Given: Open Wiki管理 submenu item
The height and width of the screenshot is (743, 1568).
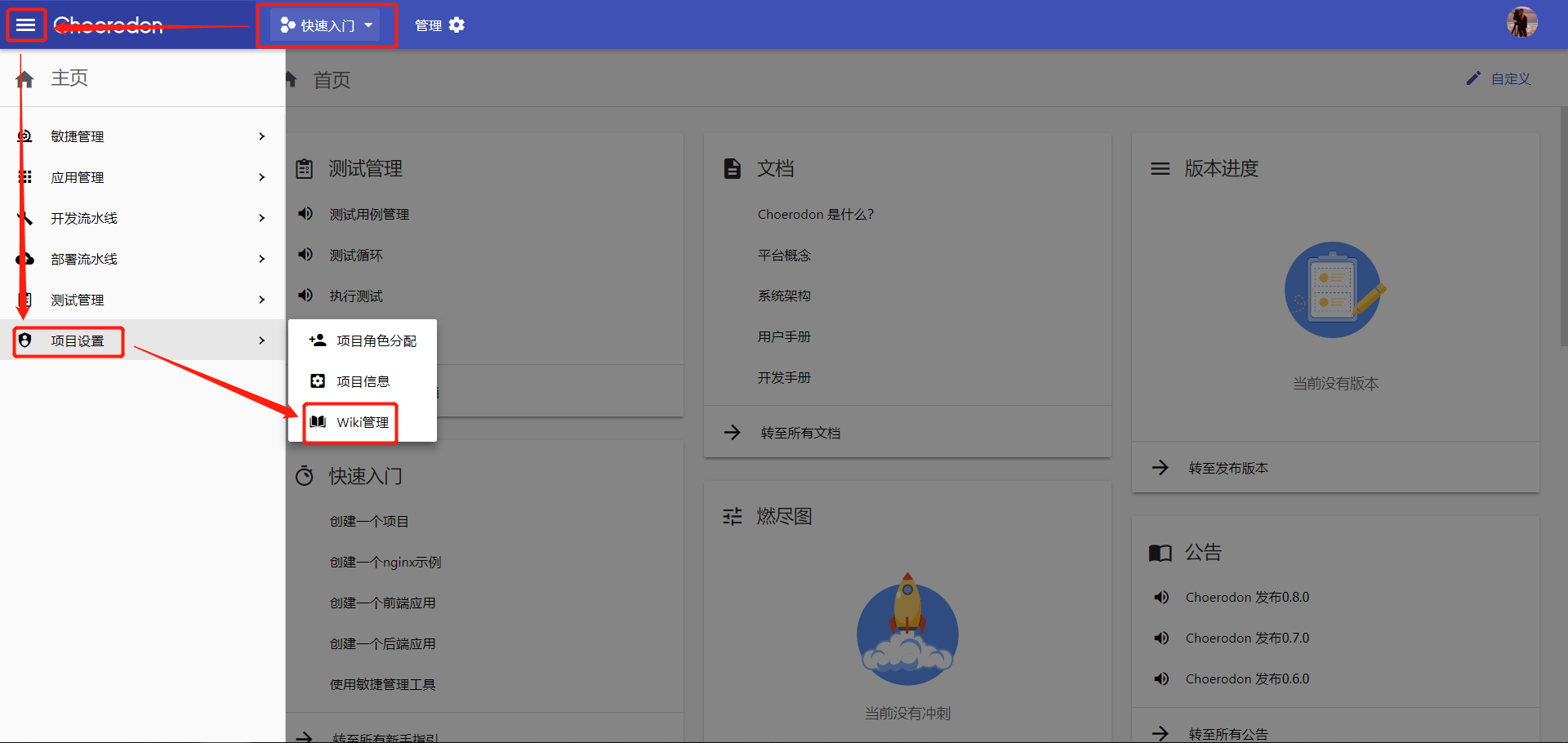Looking at the screenshot, I should pos(363,422).
